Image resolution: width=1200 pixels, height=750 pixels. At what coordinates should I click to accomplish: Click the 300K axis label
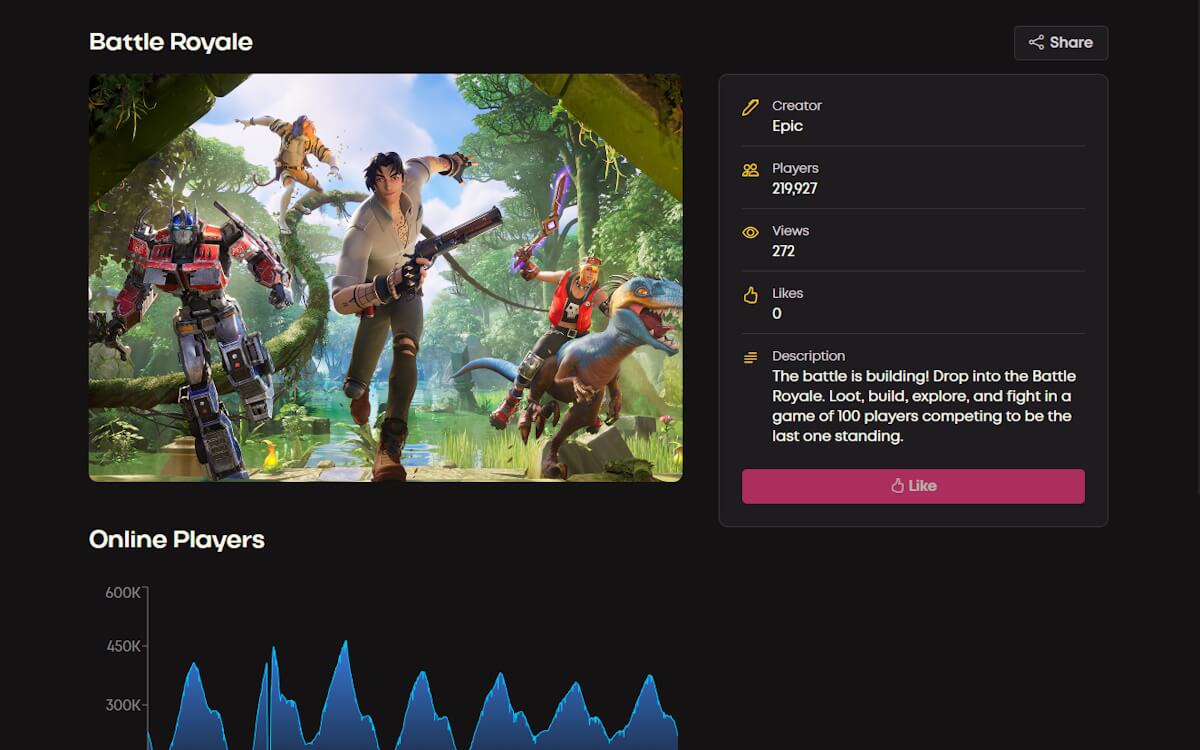123,705
